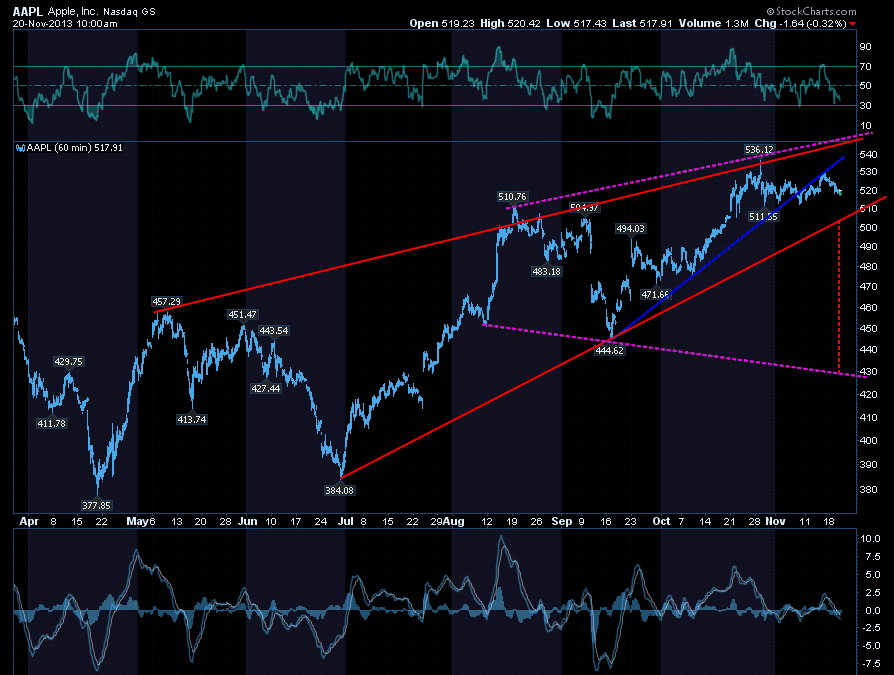
Task: Click the 511.55 price label
Action: 763,217
